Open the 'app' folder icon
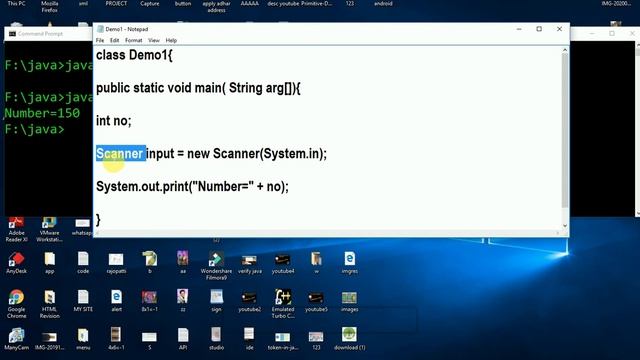Screen dimensions: 640x360 (50, 262)
